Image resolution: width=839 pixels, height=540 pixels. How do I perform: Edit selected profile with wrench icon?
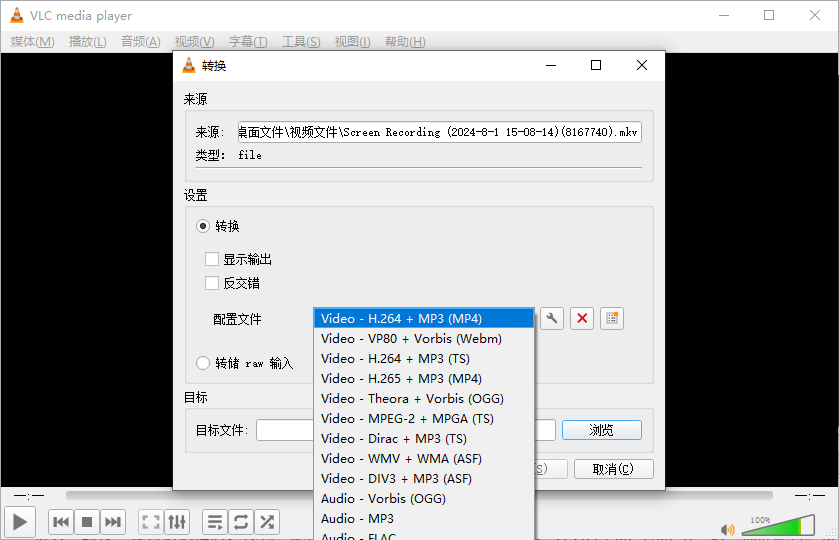point(552,318)
